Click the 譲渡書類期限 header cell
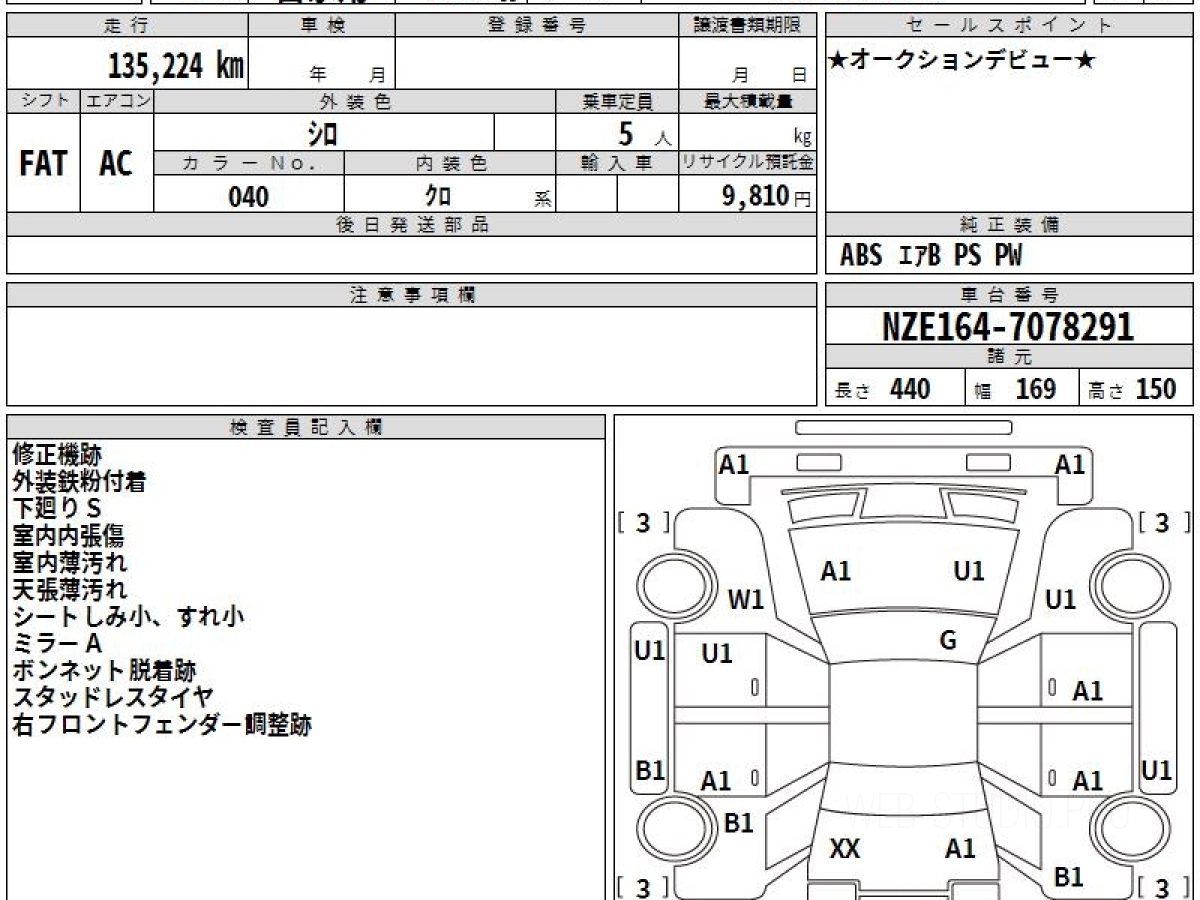Viewport: 1200px width, 900px height. point(748,26)
